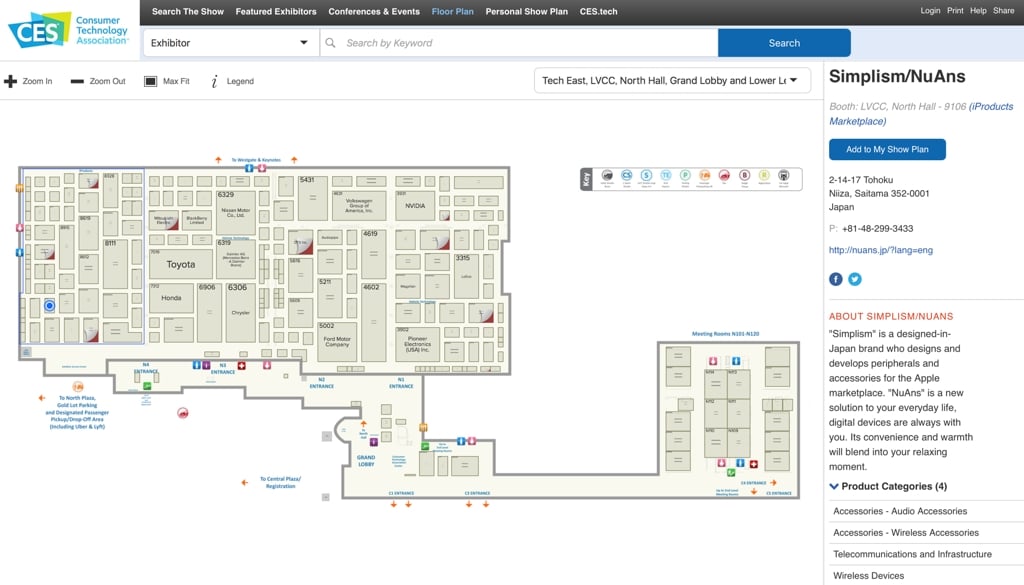Select the Toyota booth on the floor plan
1024x585 pixels.
(x=181, y=264)
